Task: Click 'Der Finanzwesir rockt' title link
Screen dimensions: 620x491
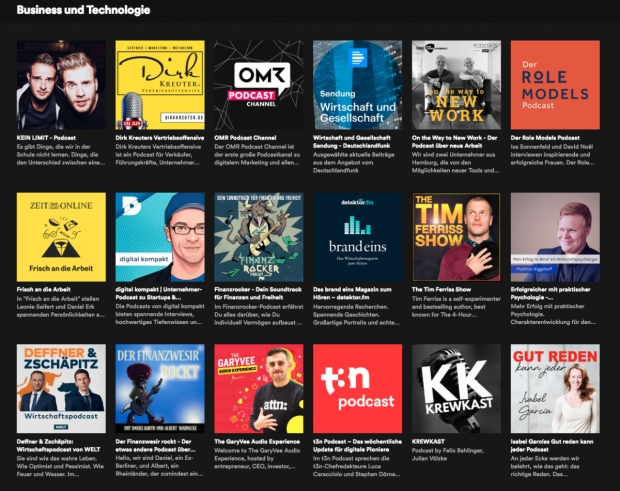Action: (x=155, y=446)
